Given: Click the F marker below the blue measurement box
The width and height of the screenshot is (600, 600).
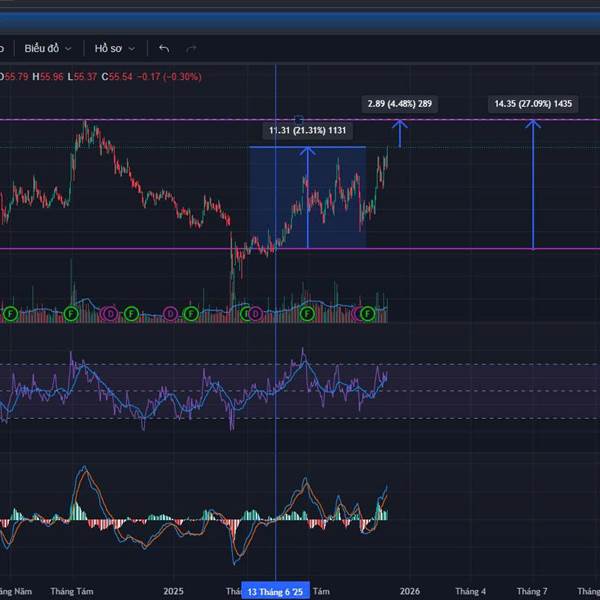Looking at the screenshot, I should coord(307,314).
